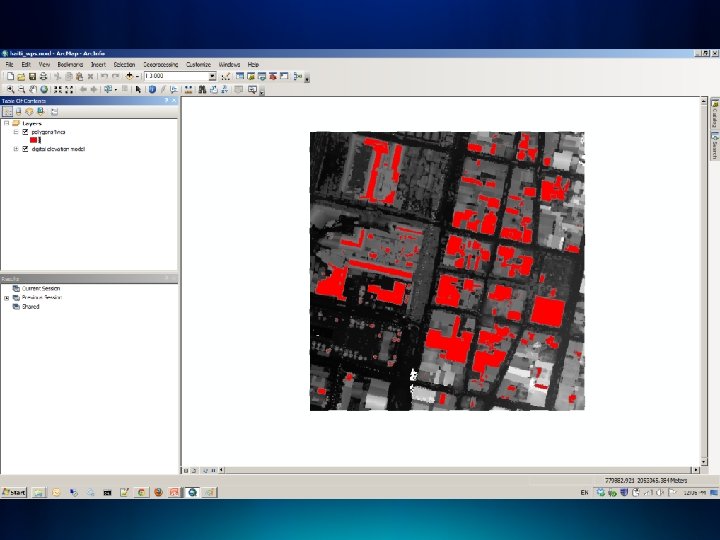This screenshot has height=540, width=720.
Task: Open the Bookmarks menu
Action: click(x=70, y=64)
